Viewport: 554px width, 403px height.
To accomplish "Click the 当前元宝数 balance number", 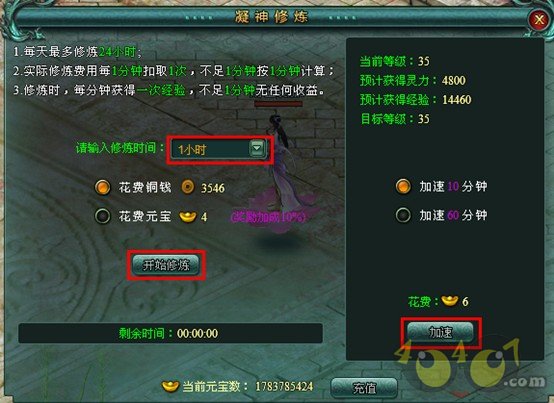I will tap(284, 386).
